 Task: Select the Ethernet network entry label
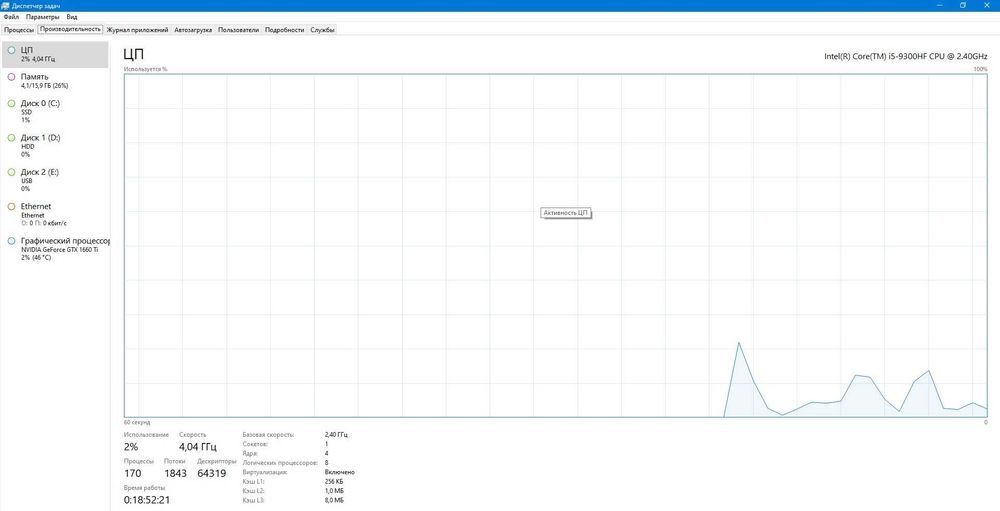(36, 207)
